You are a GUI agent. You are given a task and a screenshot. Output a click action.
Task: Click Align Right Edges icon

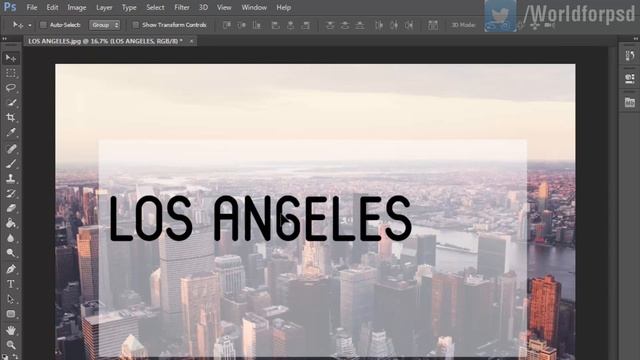pyautogui.click(x=305, y=25)
